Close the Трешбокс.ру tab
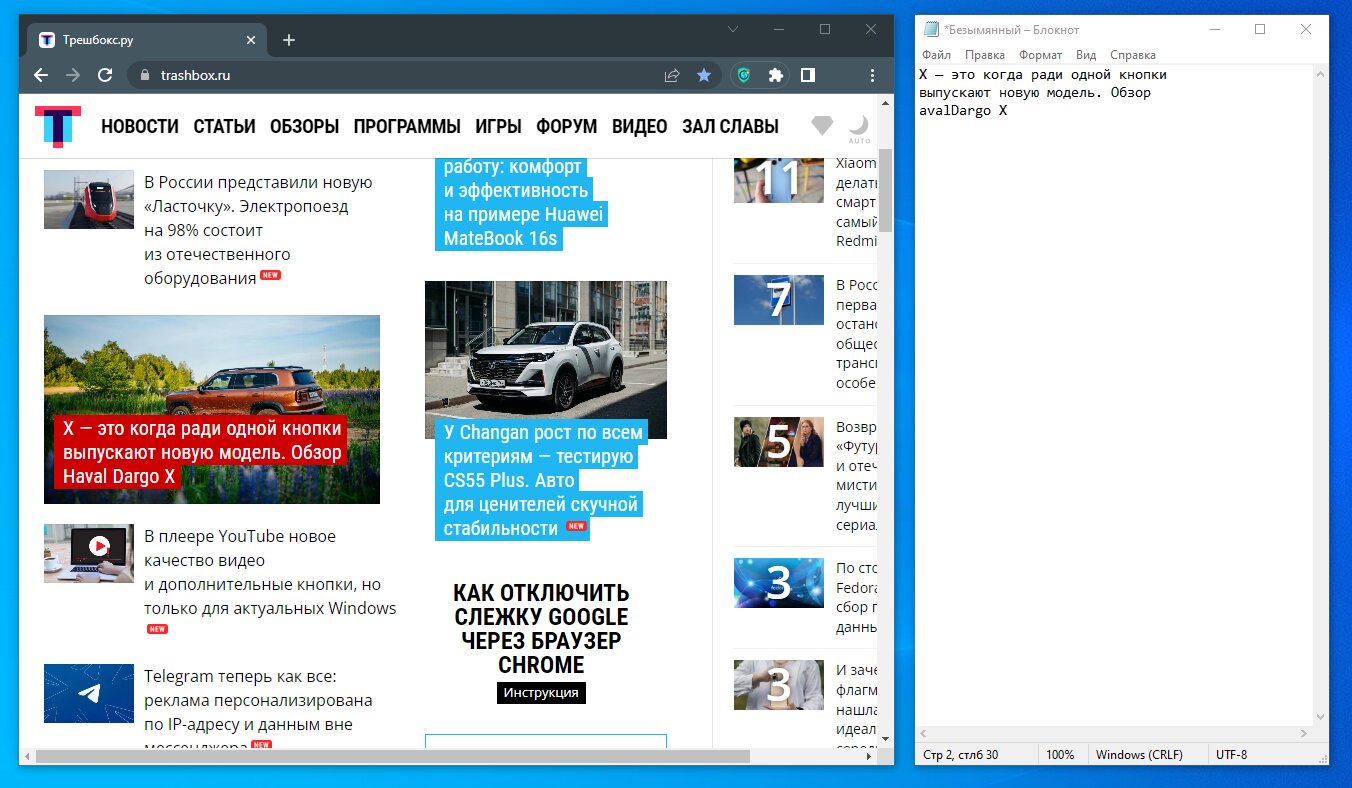This screenshot has width=1352, height=788. (251, 40)
